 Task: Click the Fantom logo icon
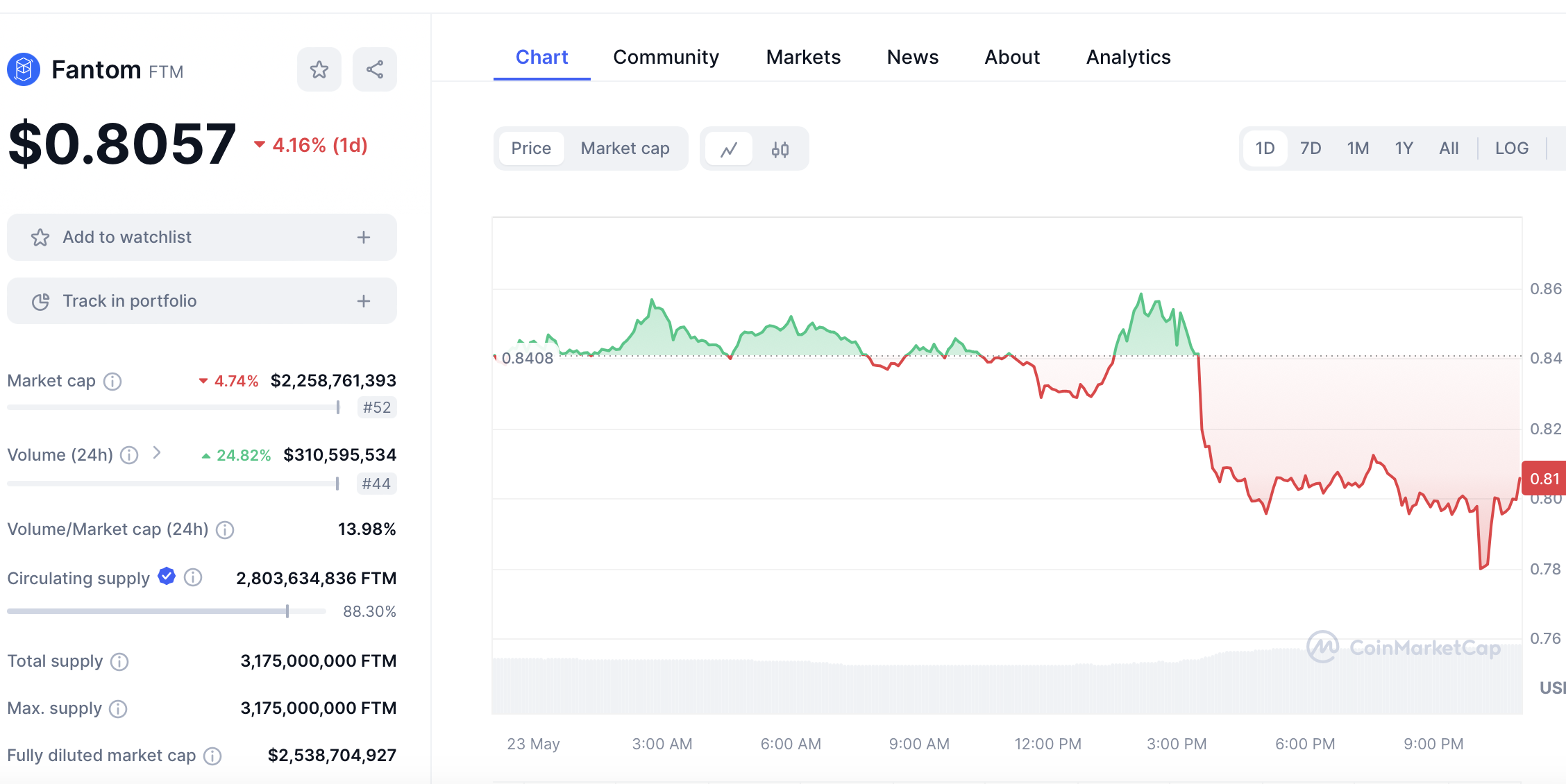tap(24, 69)
